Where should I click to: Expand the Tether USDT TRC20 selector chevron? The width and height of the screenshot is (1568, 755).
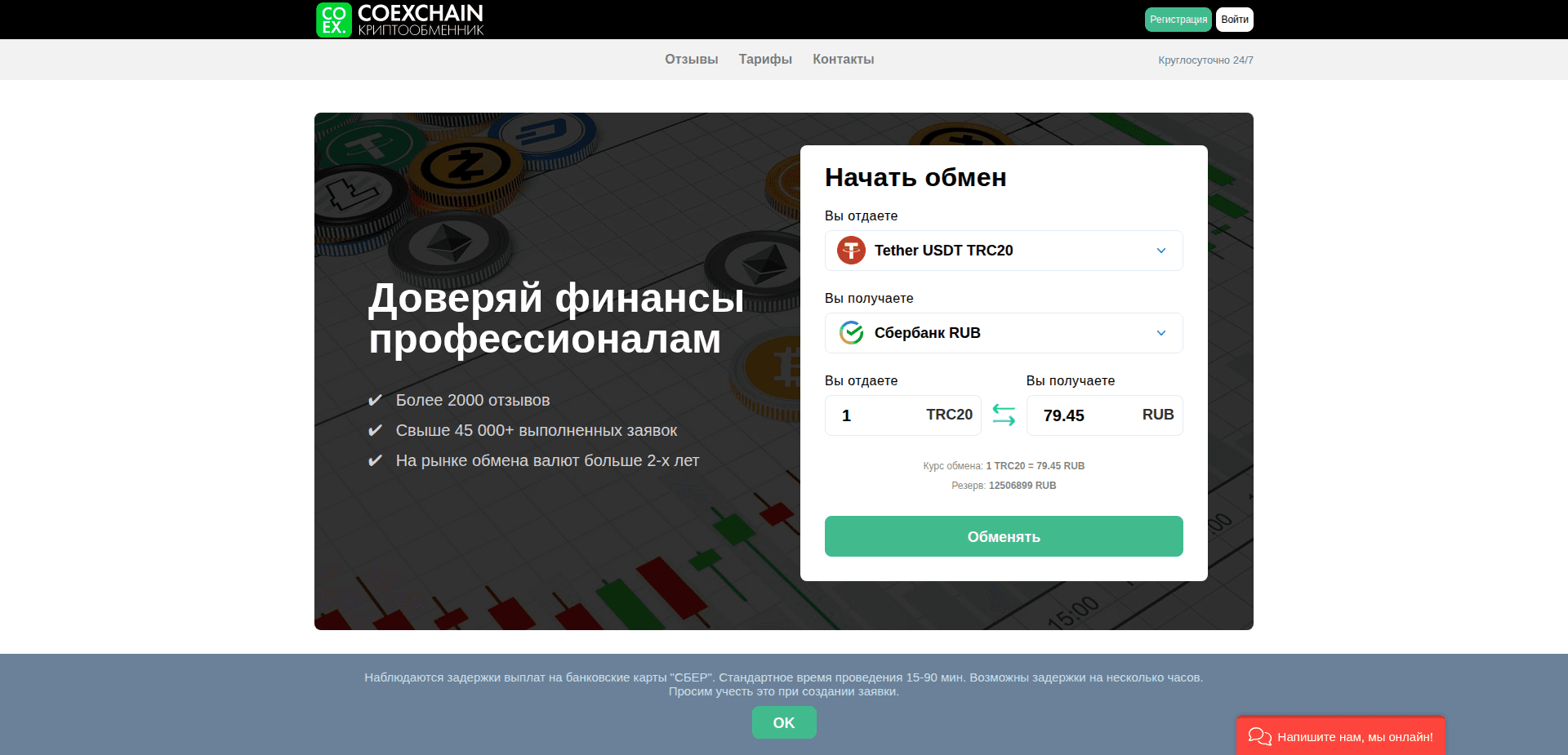(1160, 251)
